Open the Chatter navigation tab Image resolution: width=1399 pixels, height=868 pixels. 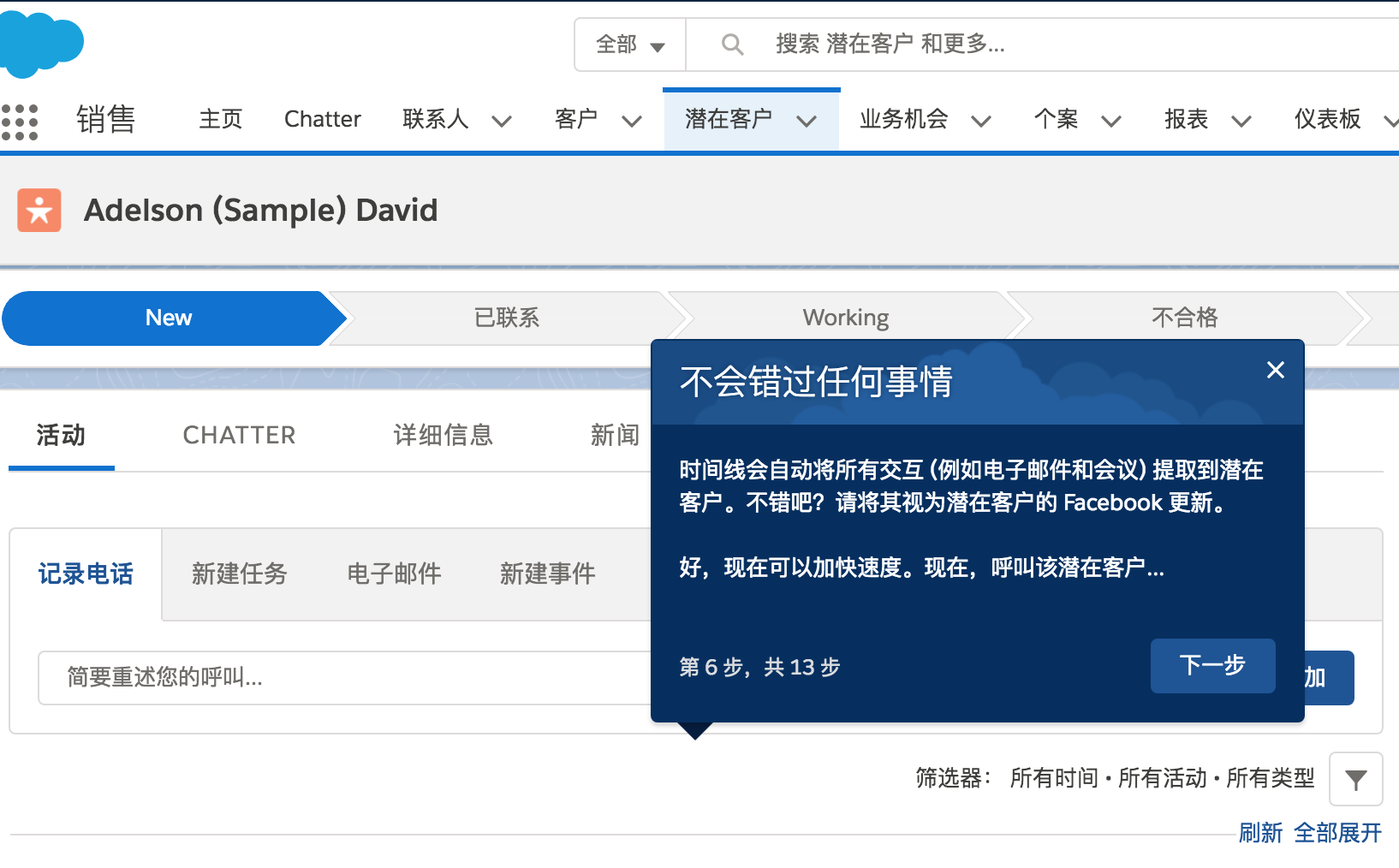pyautogui.click(x=323, y=119)
